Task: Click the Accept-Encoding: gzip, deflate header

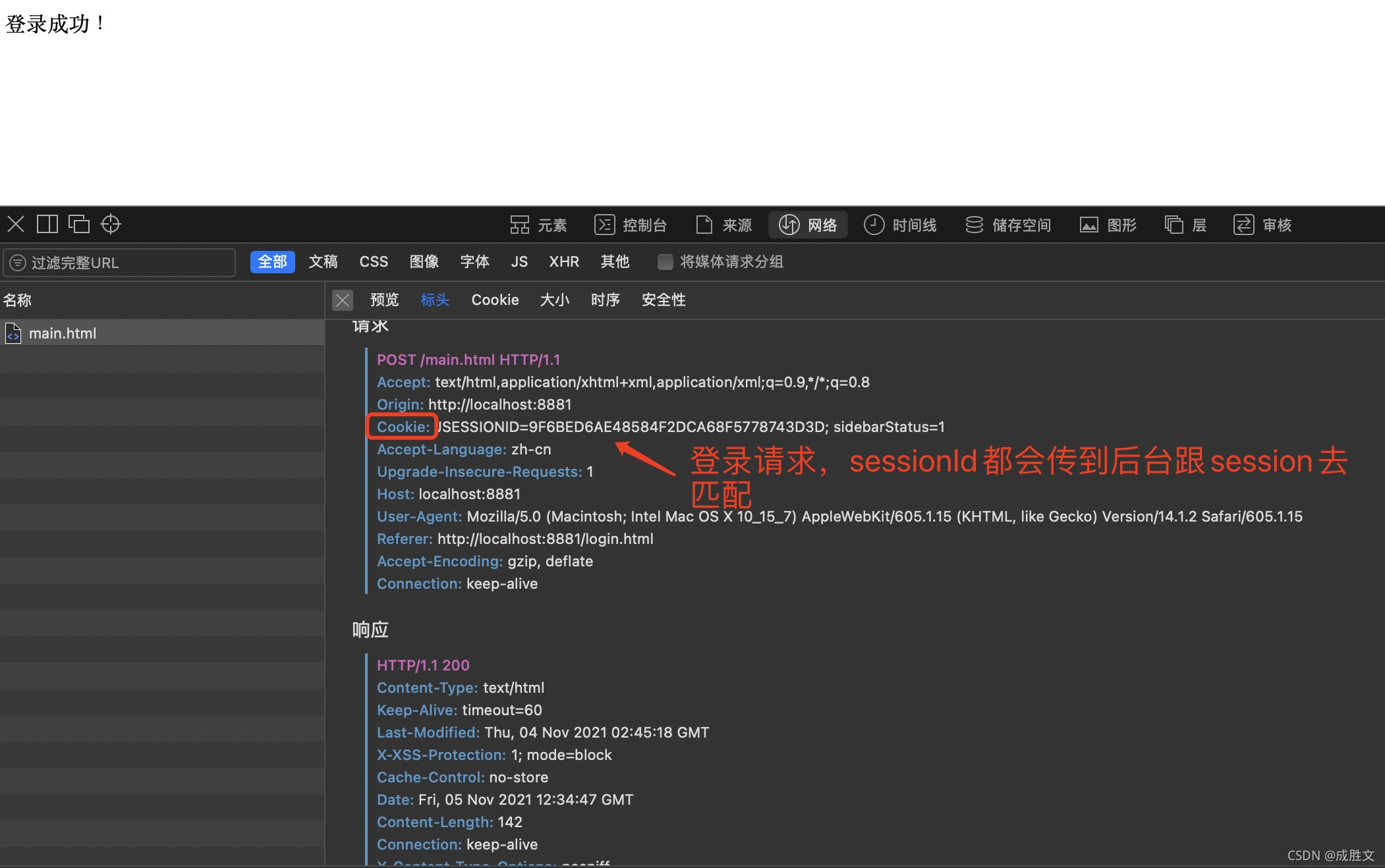Action: pyautogui.click(x=485, y=562)
